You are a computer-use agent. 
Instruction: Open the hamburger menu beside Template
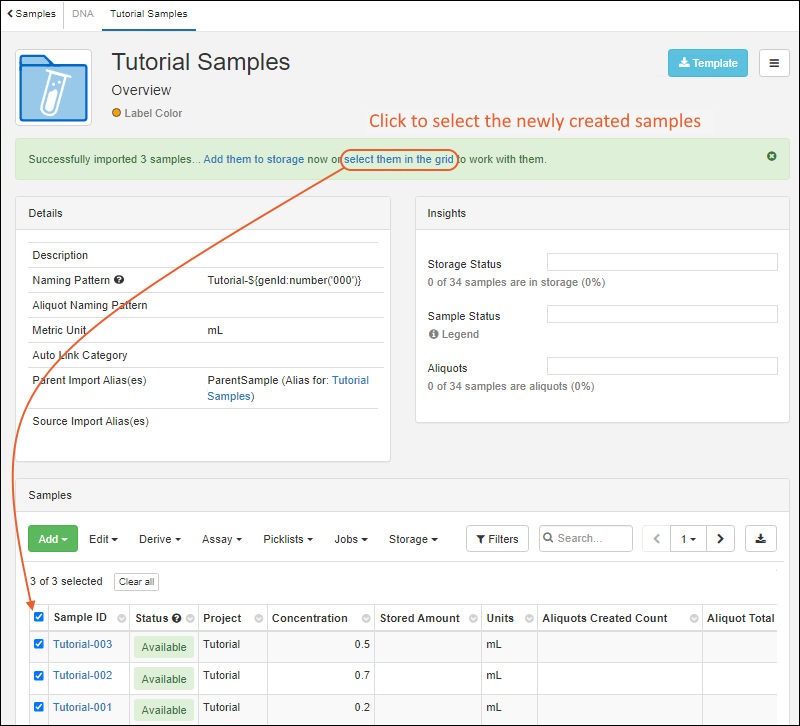click(x=774, y=63)
